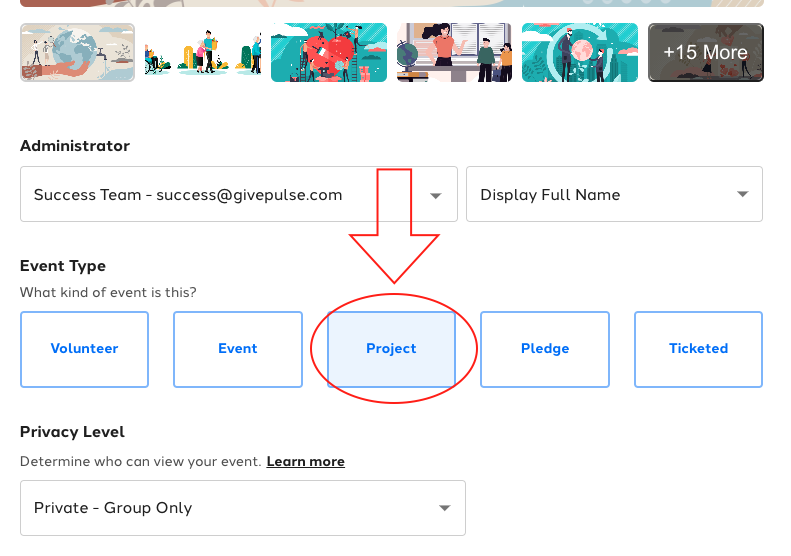791x556 pixels.
Task: Select the globe in hands cover image
Action: click(78, 52)
